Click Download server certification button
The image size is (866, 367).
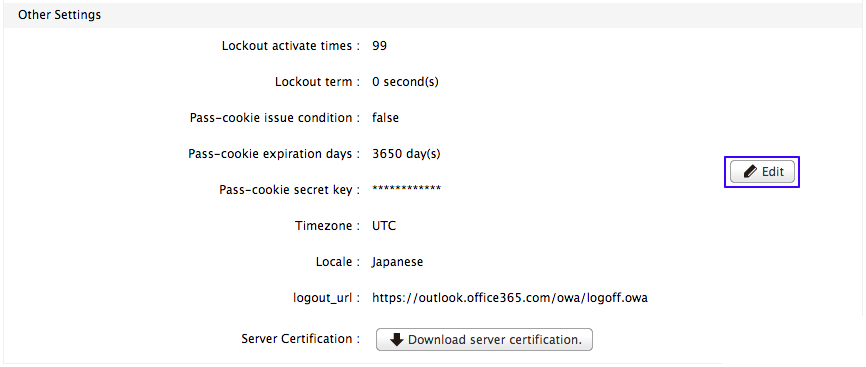point(484,340)
